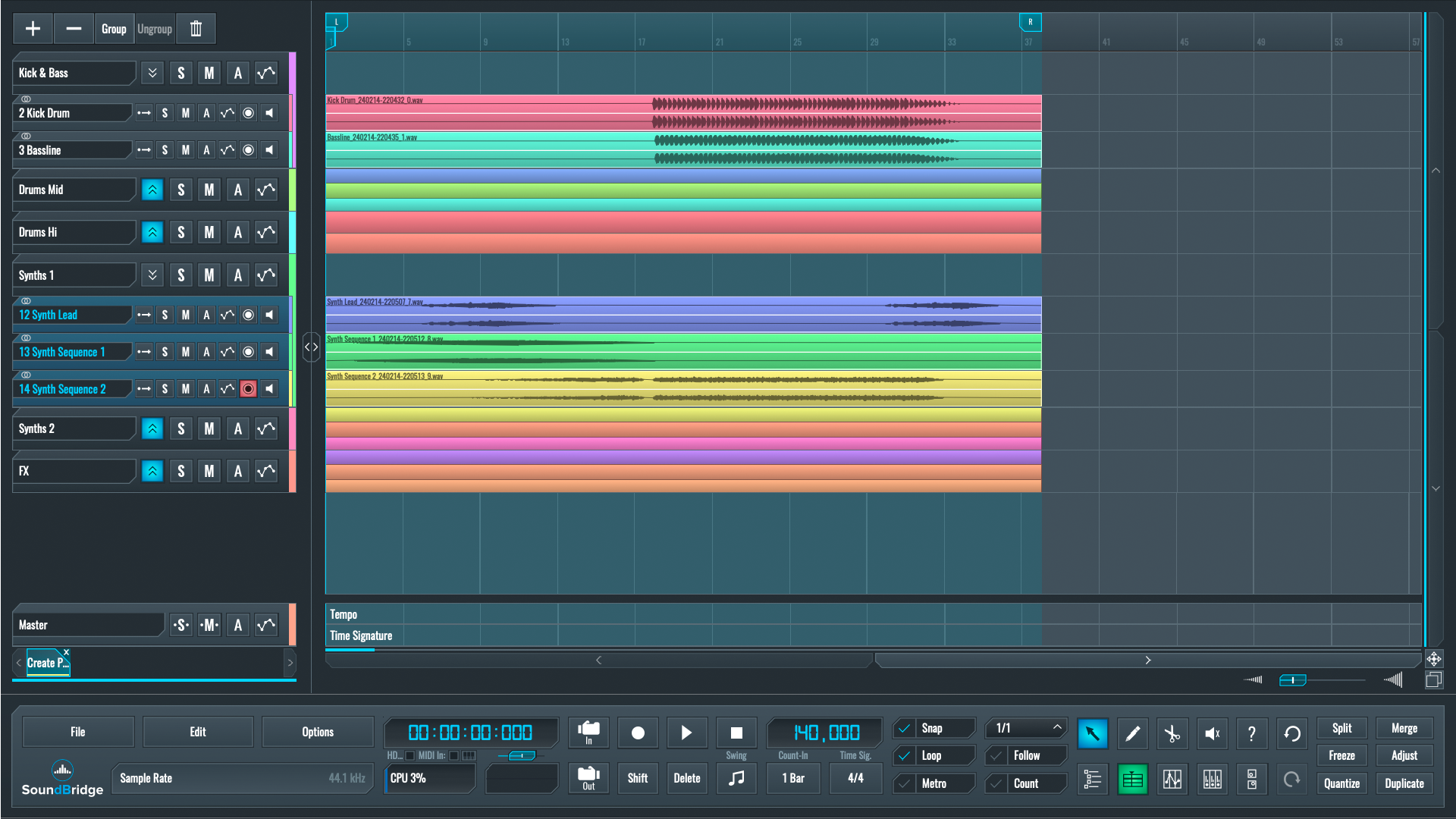Open the File menu

click(77, 732)
